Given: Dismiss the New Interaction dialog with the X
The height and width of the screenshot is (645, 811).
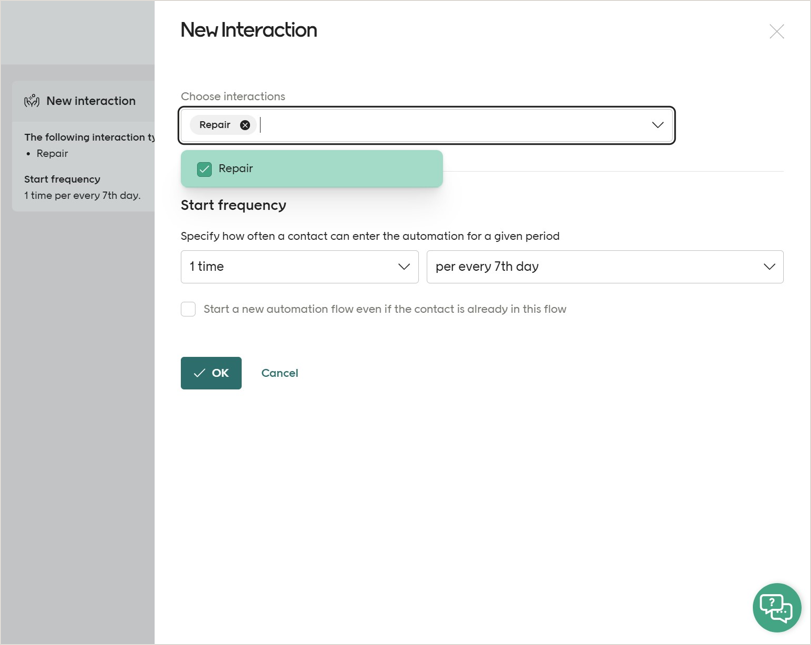Looking at the screenshot, I should [x=777, y=31].
